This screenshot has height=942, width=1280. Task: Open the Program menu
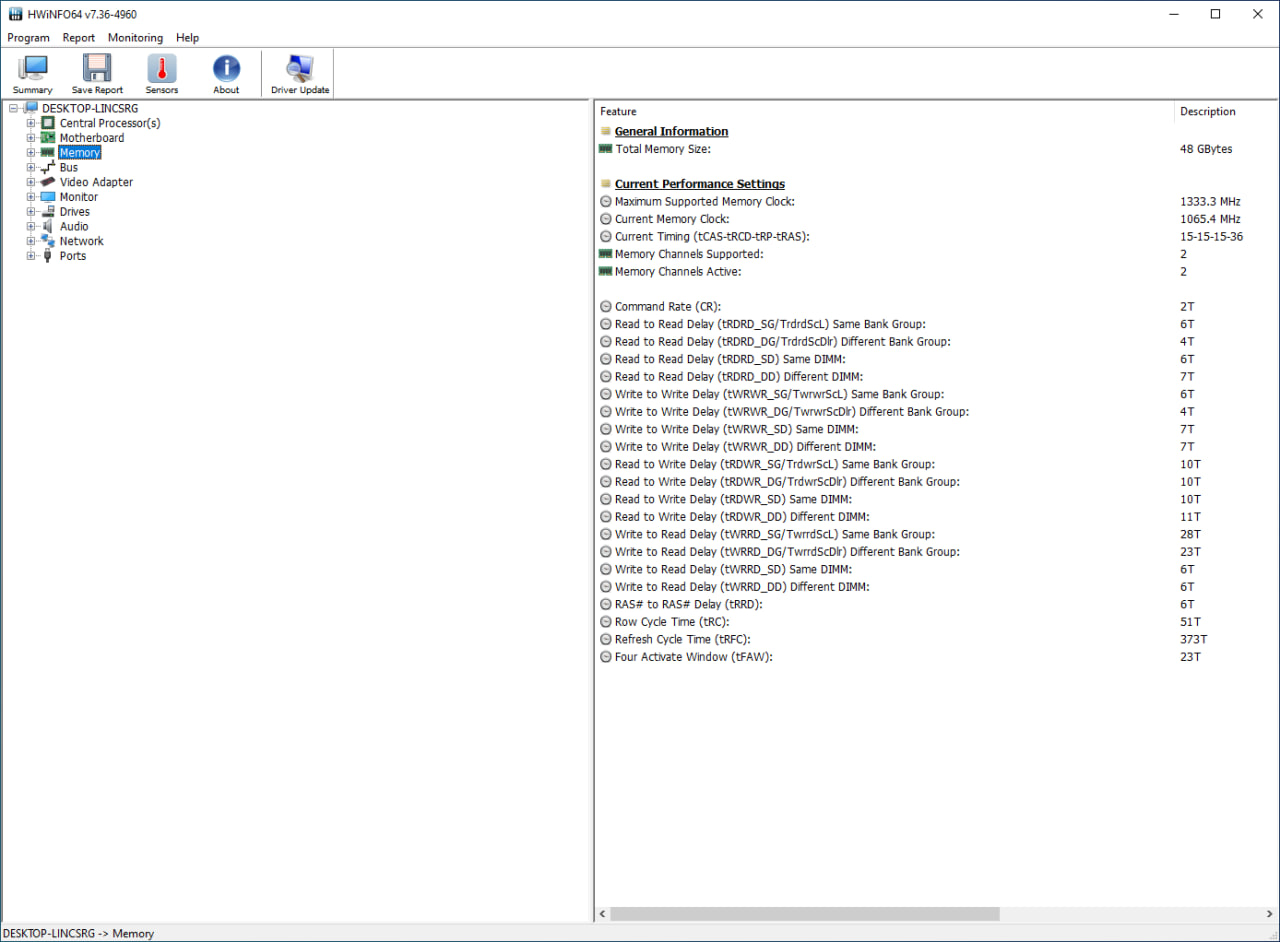(x=28, y=38)
